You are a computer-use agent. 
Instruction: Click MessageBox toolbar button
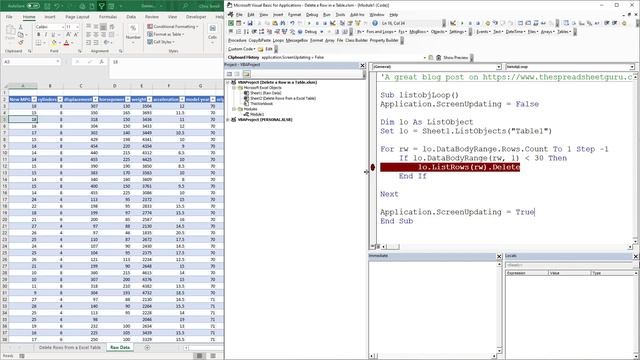click(x=297, y=40)
